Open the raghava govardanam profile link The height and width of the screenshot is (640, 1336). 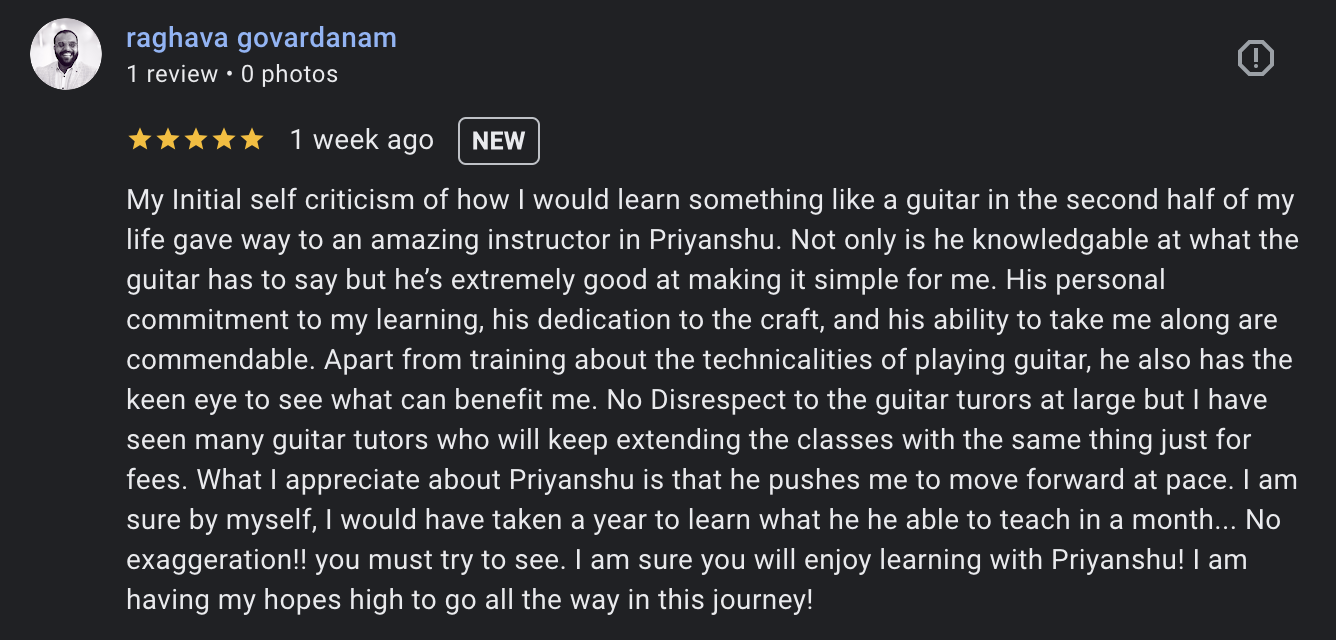pyautogui.click(x=261, y=38)
